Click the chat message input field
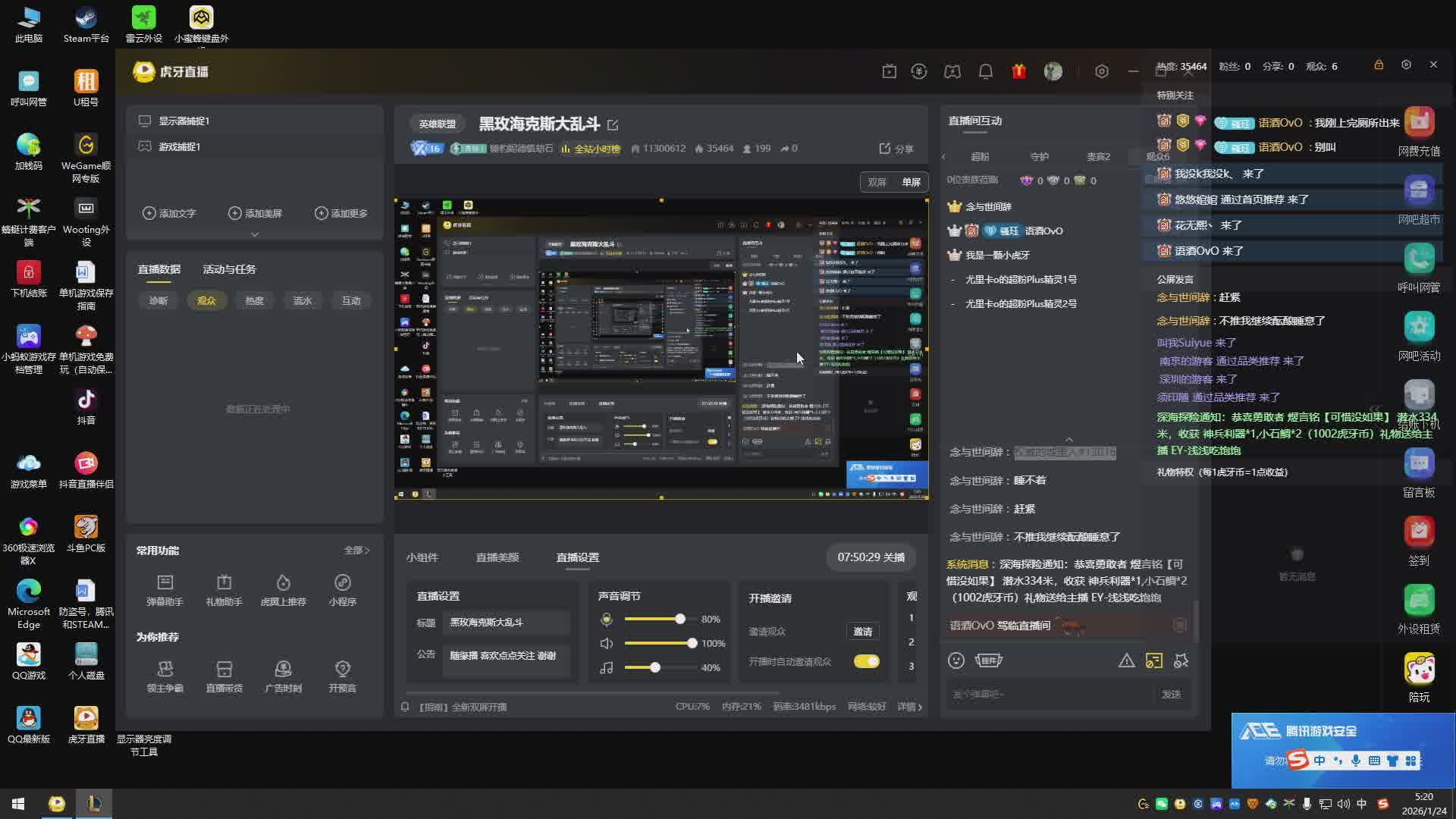Viewport: 1456px width, 819px height. [1046, 694]
